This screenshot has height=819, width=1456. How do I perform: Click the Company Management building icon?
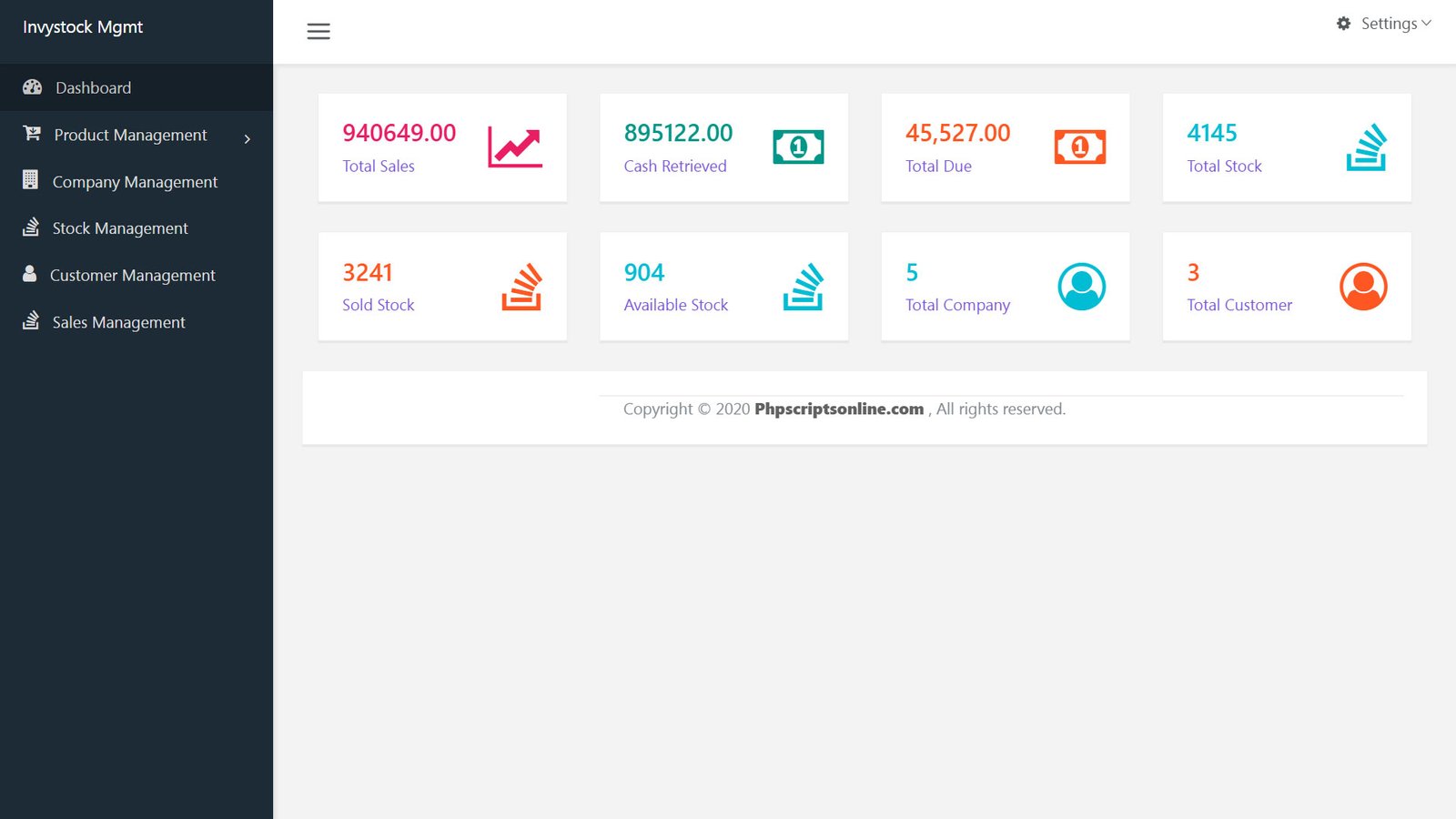pyautogui.click(x=30, y=180)
